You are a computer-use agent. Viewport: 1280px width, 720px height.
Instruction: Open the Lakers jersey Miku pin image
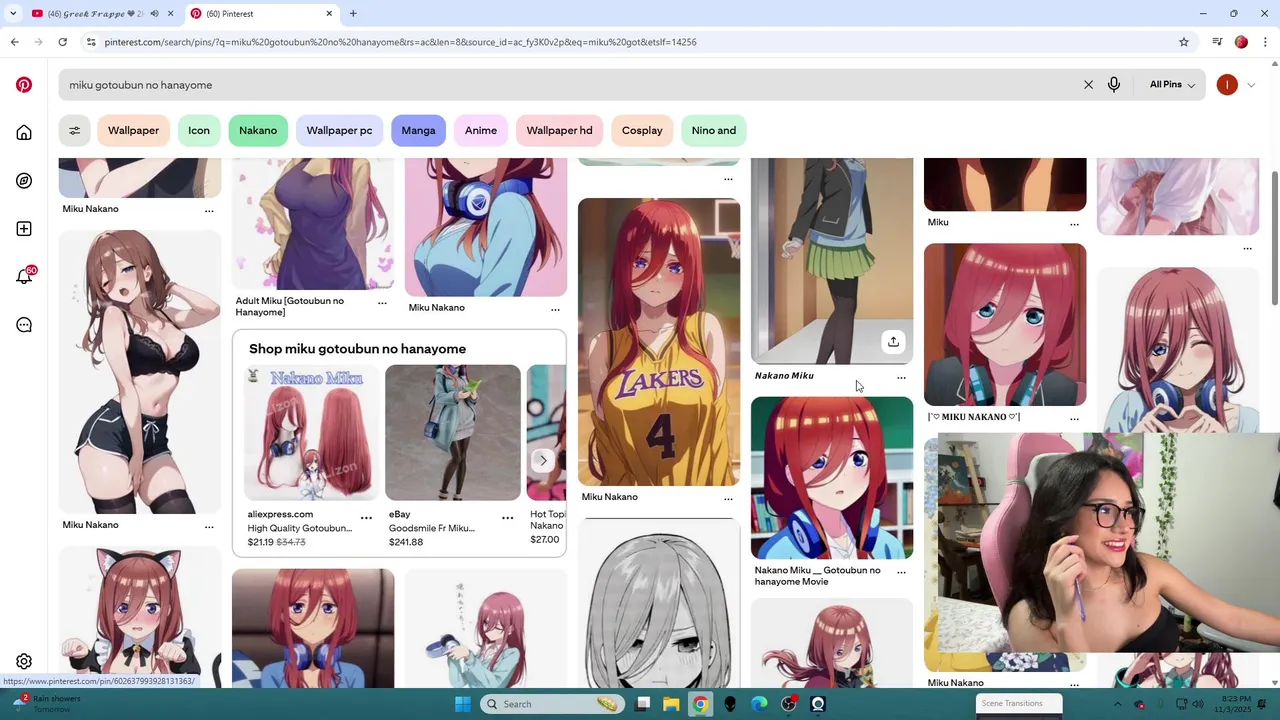(x=659, y=342)
